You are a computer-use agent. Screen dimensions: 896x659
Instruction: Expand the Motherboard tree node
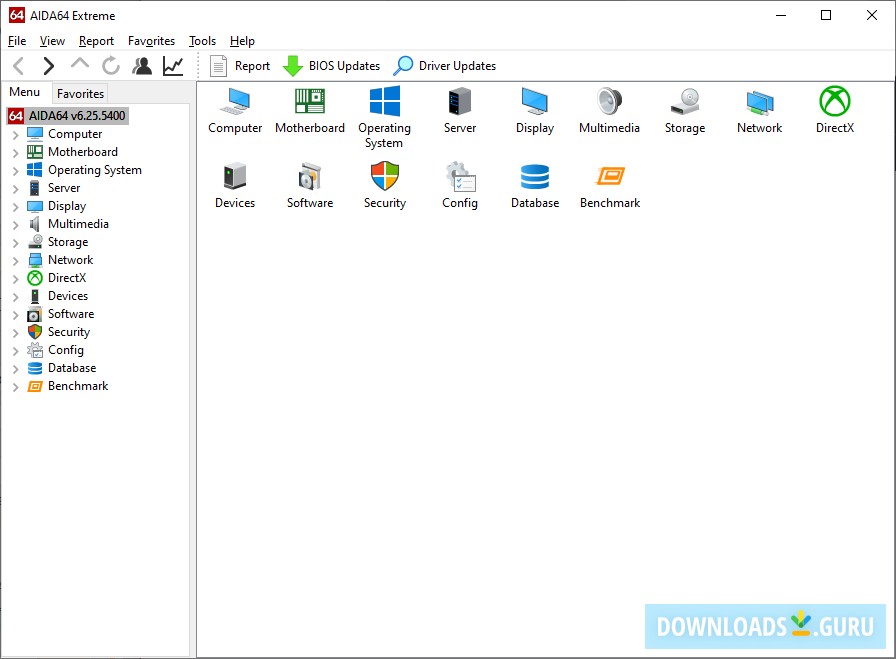pyautogui.click(x=15, y=153)
